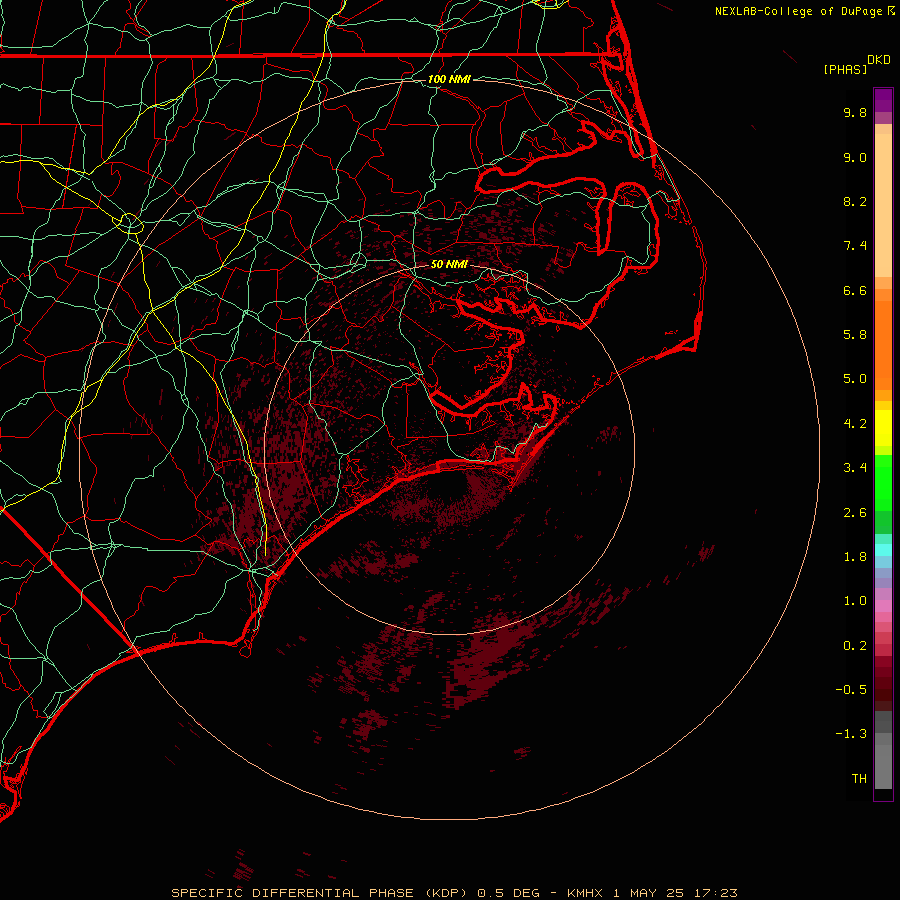Click the DKD product label above the scale

pyautogui.click(x=879, y=60)
